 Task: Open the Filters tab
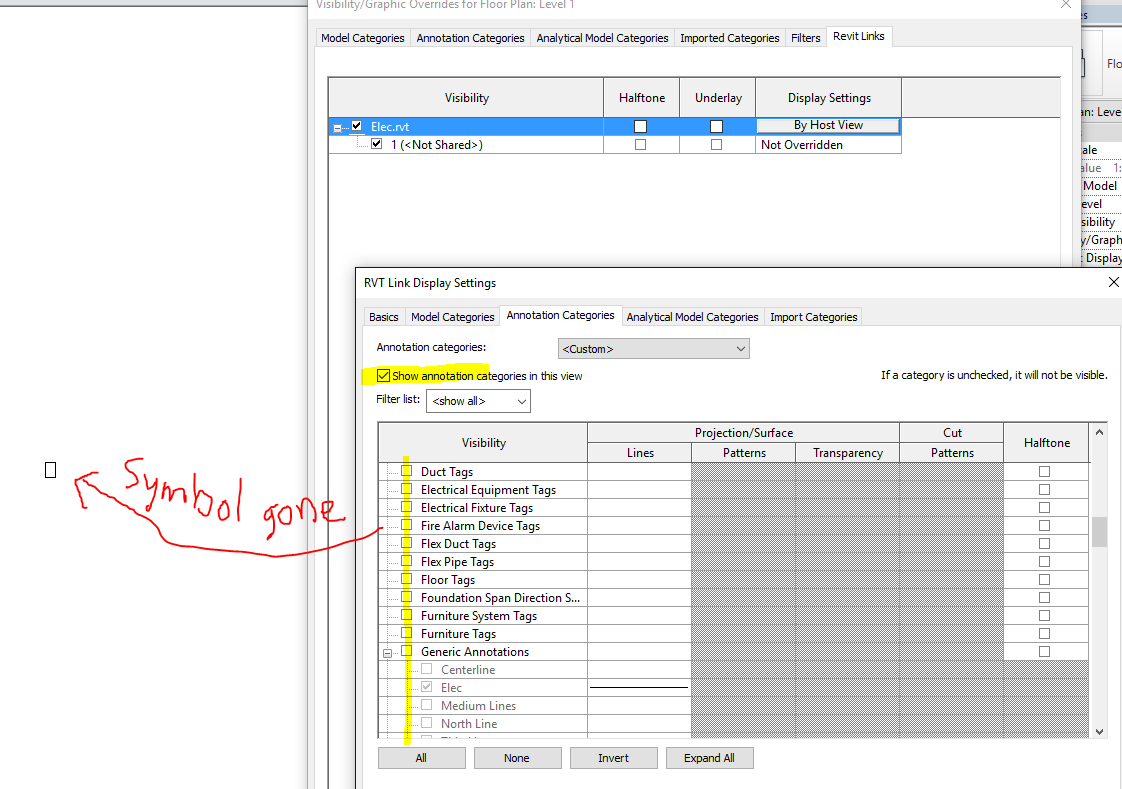point(805,37)
